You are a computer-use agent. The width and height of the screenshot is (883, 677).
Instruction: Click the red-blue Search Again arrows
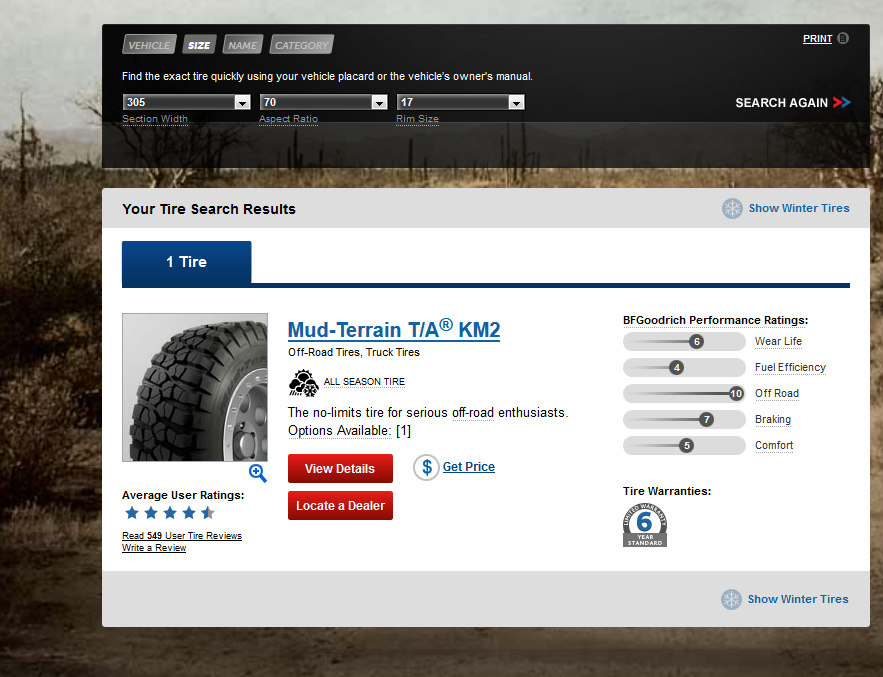click(841, 102)
